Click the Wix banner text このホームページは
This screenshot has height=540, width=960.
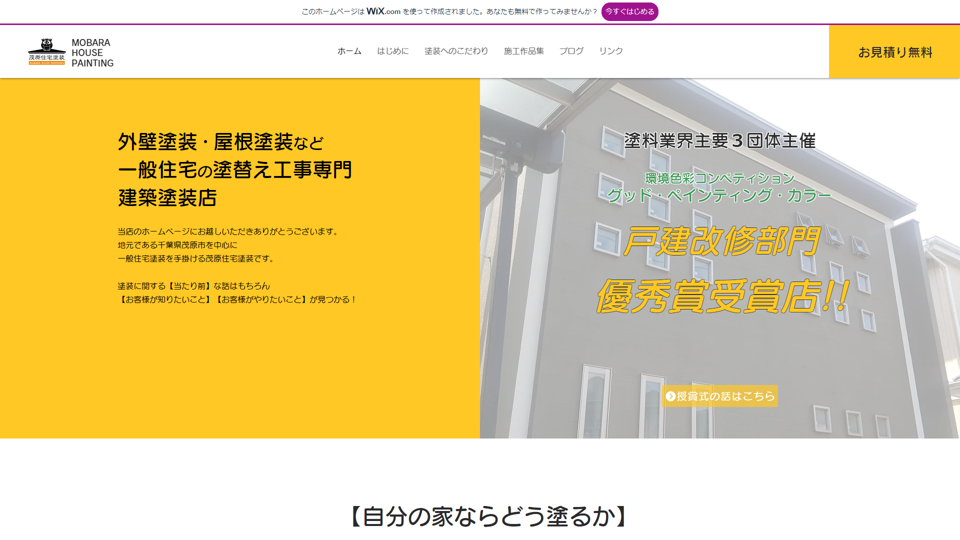[333, 12]
